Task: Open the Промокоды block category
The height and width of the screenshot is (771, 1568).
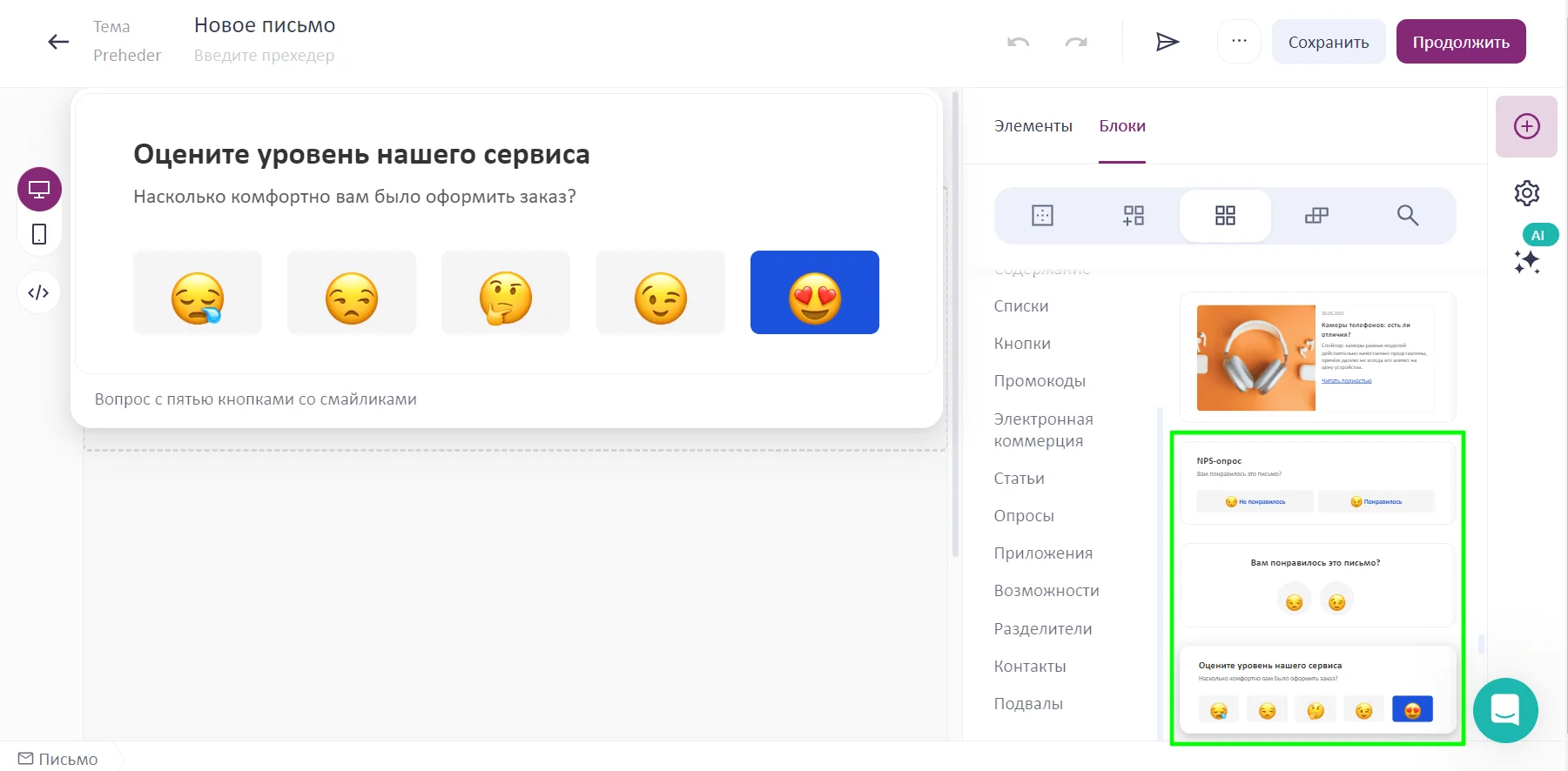Action: pyautogui.click(x=1040, y=381)
